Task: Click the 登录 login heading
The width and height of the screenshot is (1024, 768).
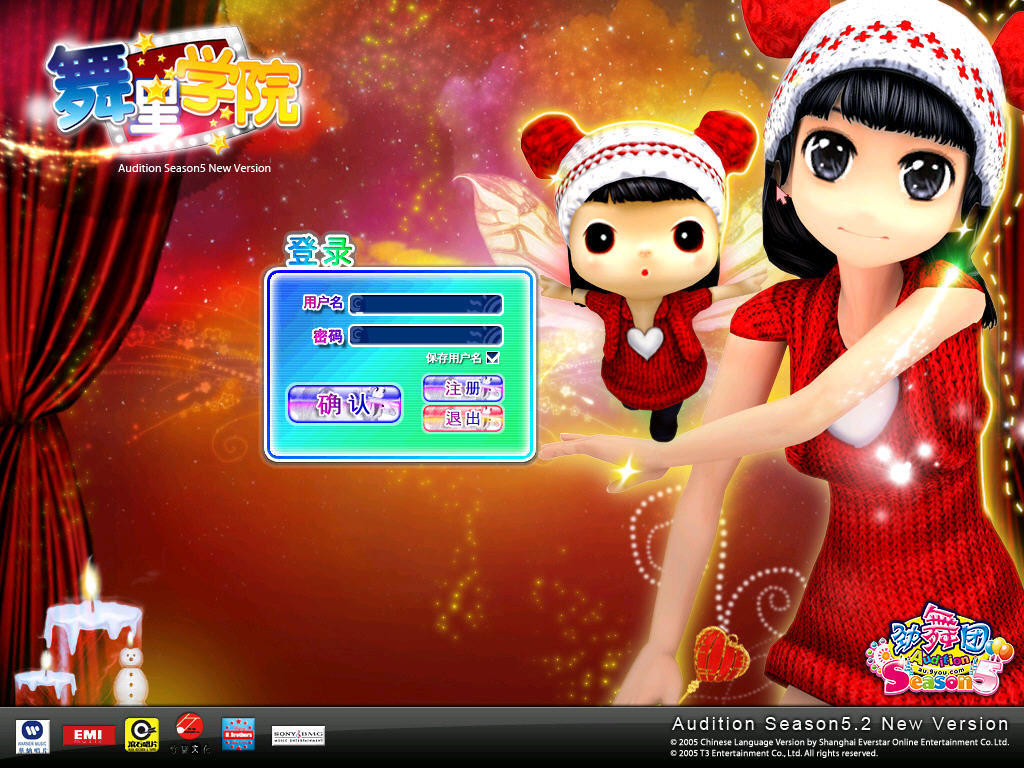Action: [x=319, y=251]
